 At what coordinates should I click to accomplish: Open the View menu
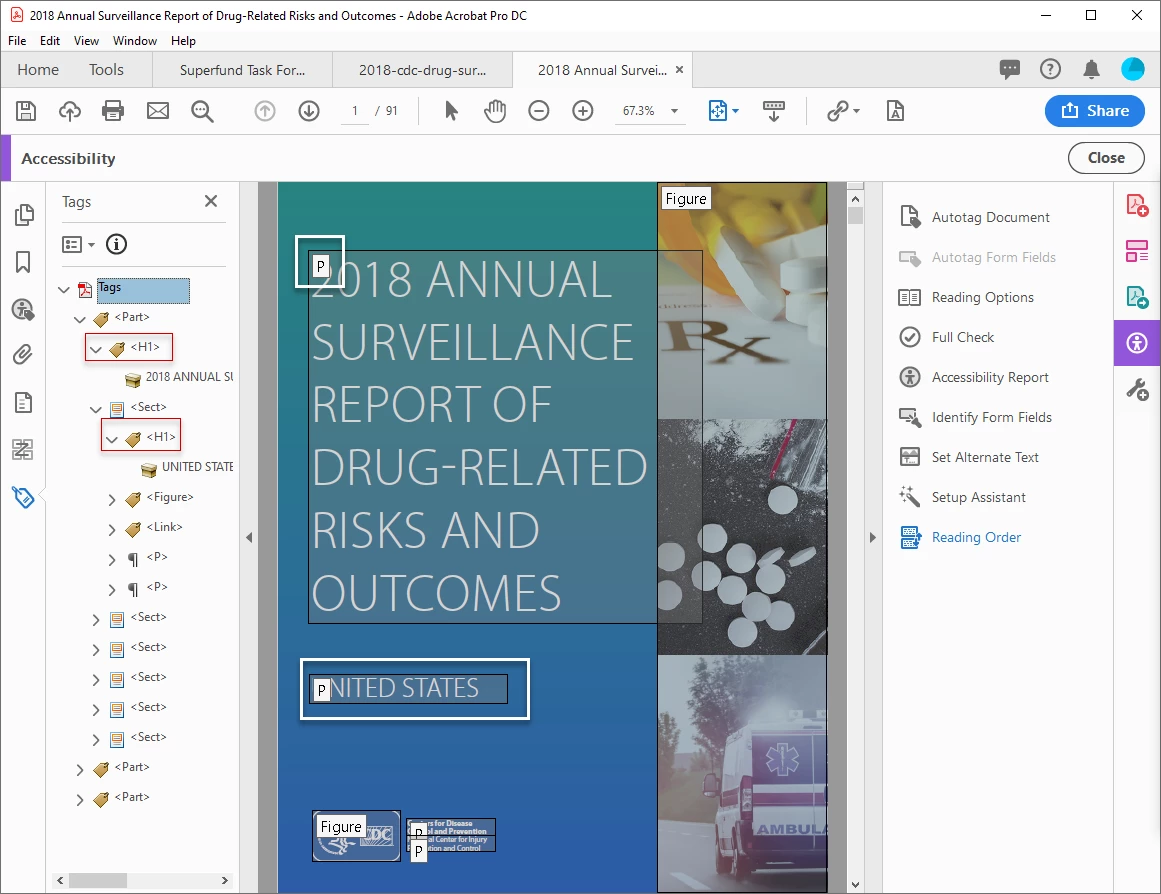(86, 41)
